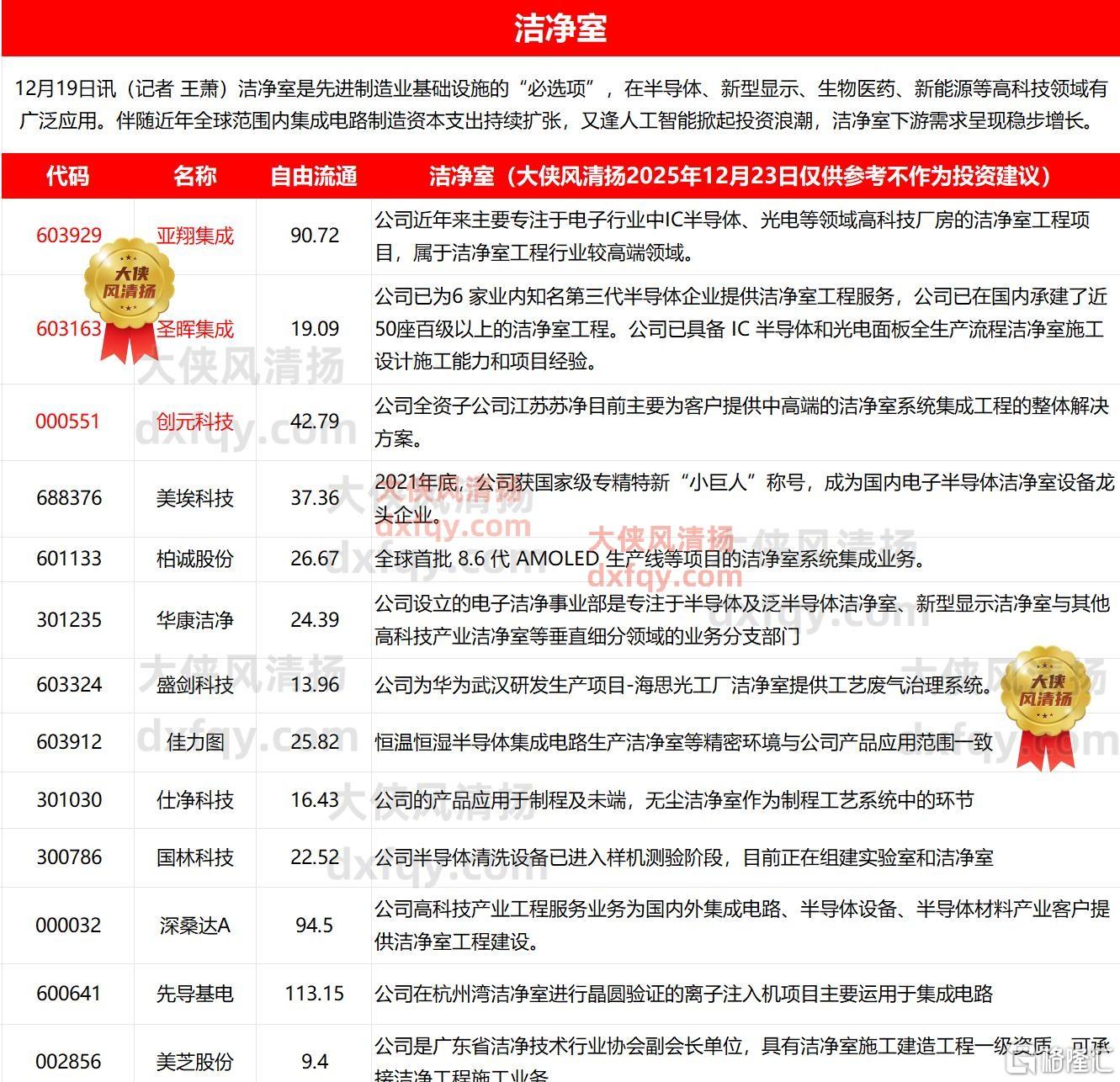This screenshot has width=1120, height=1082.
Task: Select stock name 佳力图
Action: pyautogui.click(x=195, y=742)
